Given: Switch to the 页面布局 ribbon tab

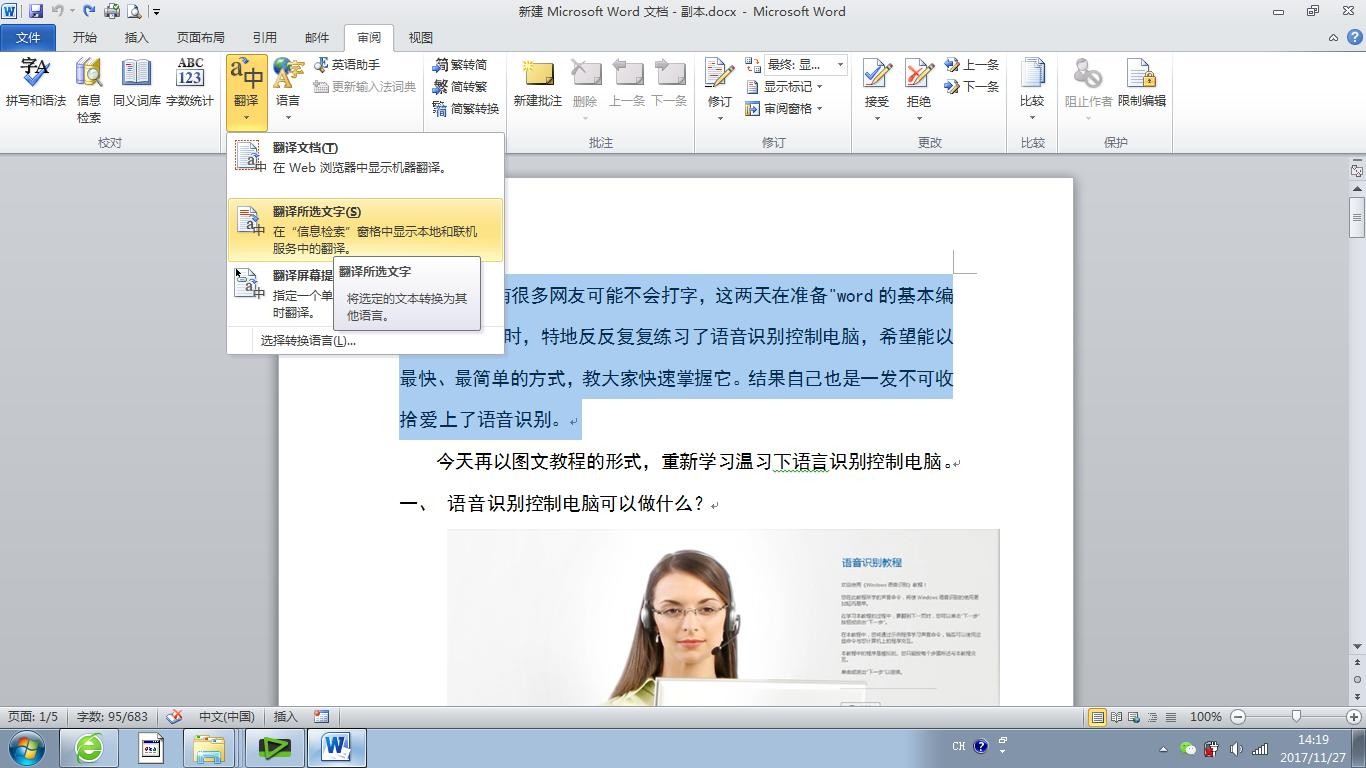Looking at the screenshot, I should pos(200,38).
